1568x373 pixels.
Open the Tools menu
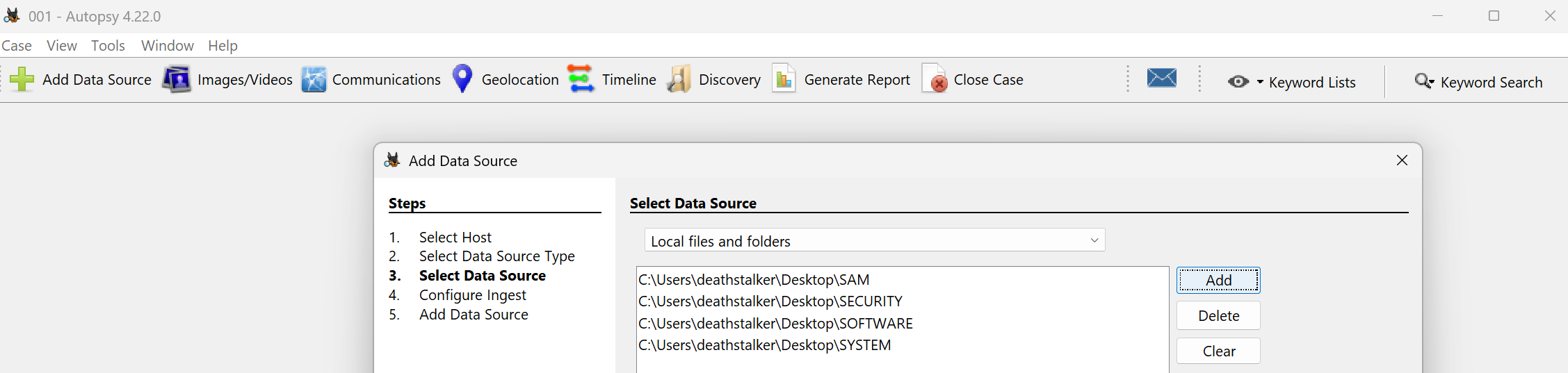click(x=108, y=45)
